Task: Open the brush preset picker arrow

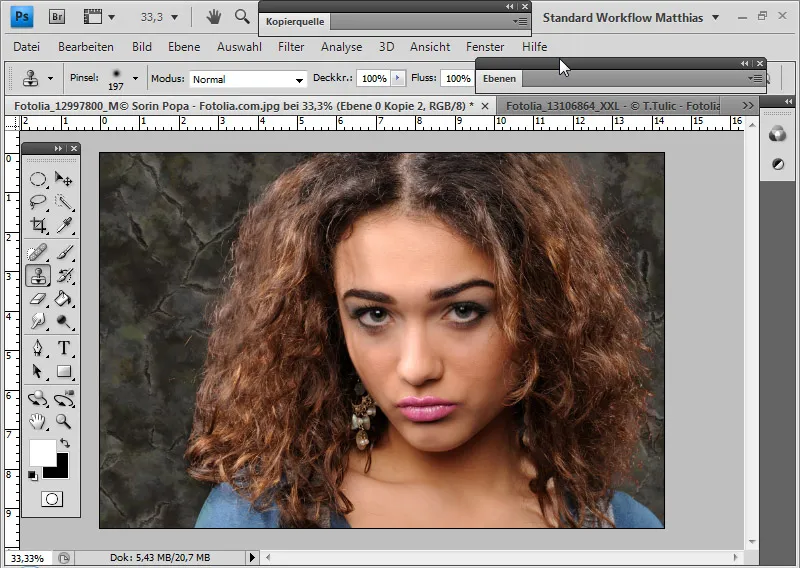Action: (x=135, y=79)
